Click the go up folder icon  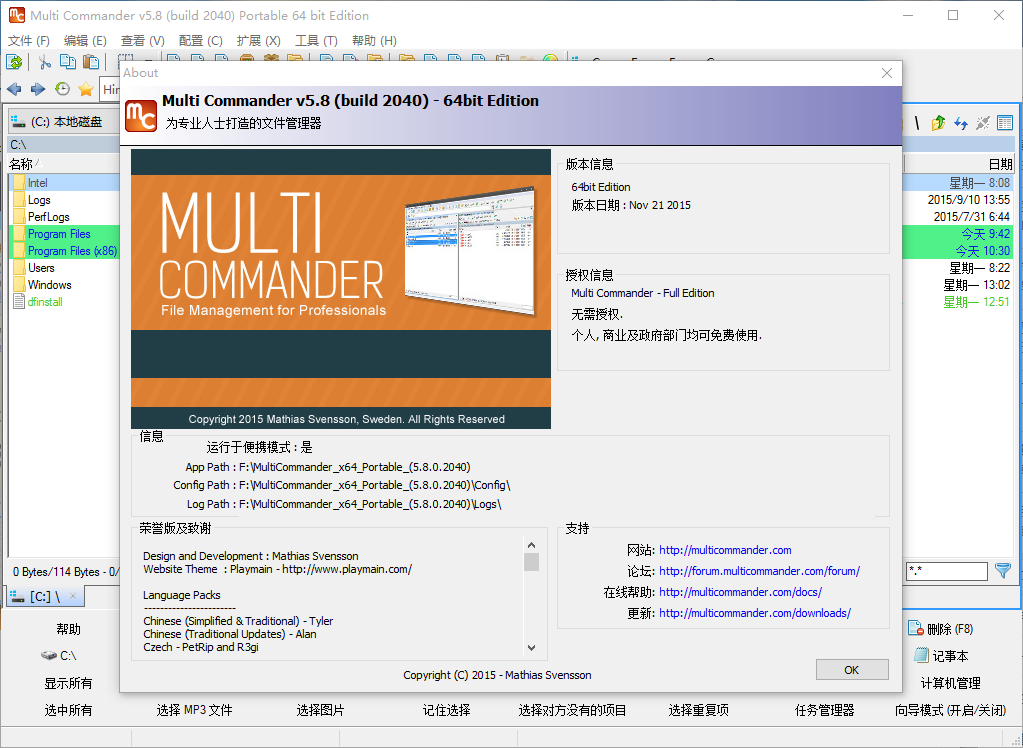pyautogui.click(x=938, y=123)
